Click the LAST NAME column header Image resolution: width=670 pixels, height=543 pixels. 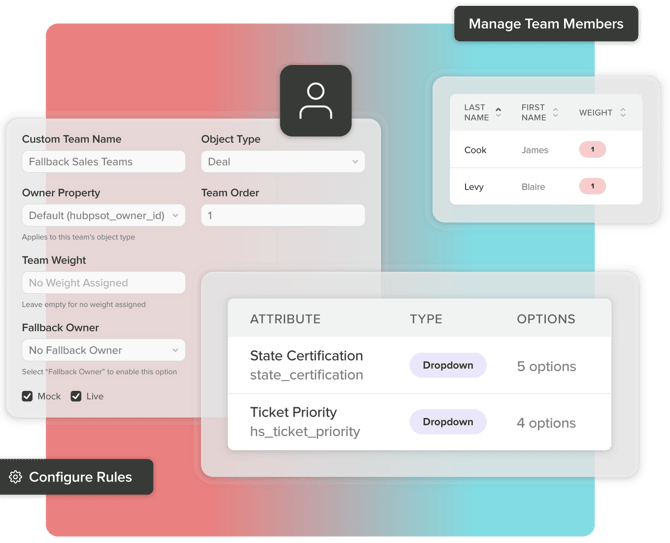tap(476, 112)
